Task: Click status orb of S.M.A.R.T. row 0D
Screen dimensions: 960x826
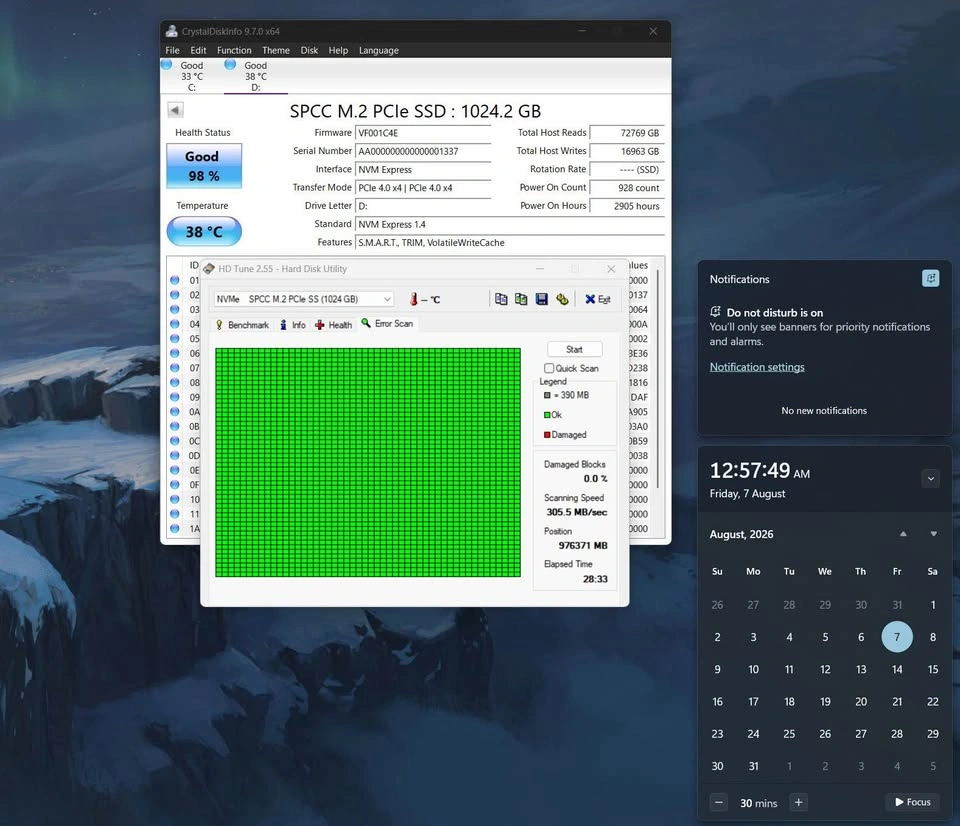Action: [x=174, y=456]
